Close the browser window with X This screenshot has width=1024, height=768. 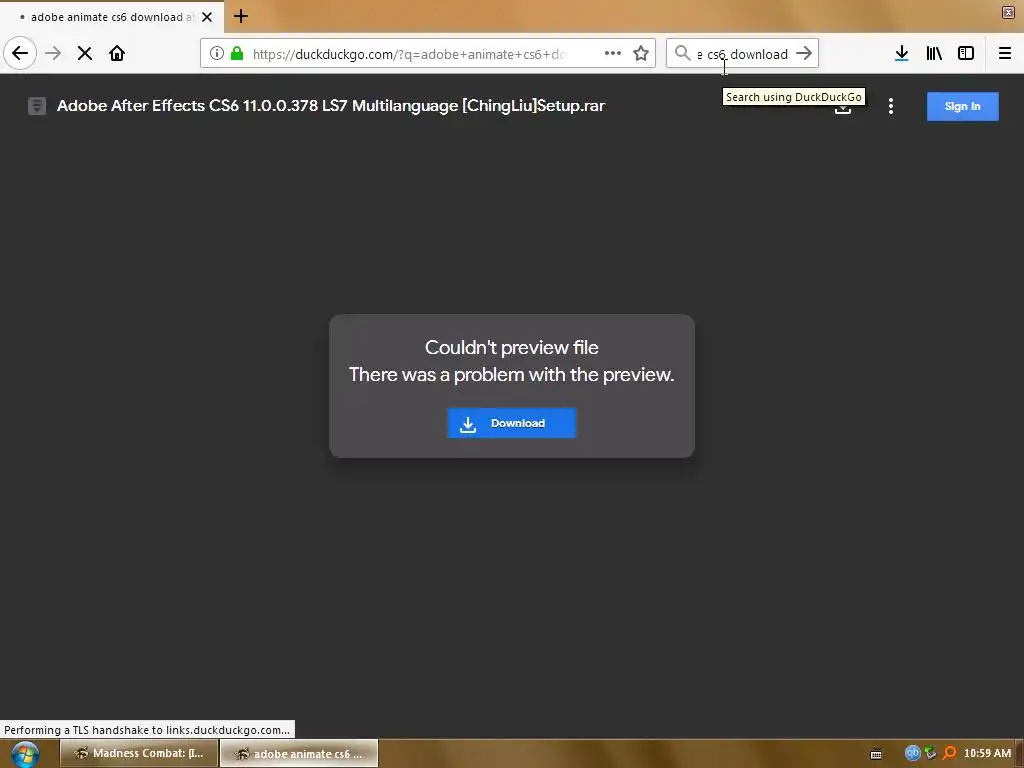(x=1008, y=12)
